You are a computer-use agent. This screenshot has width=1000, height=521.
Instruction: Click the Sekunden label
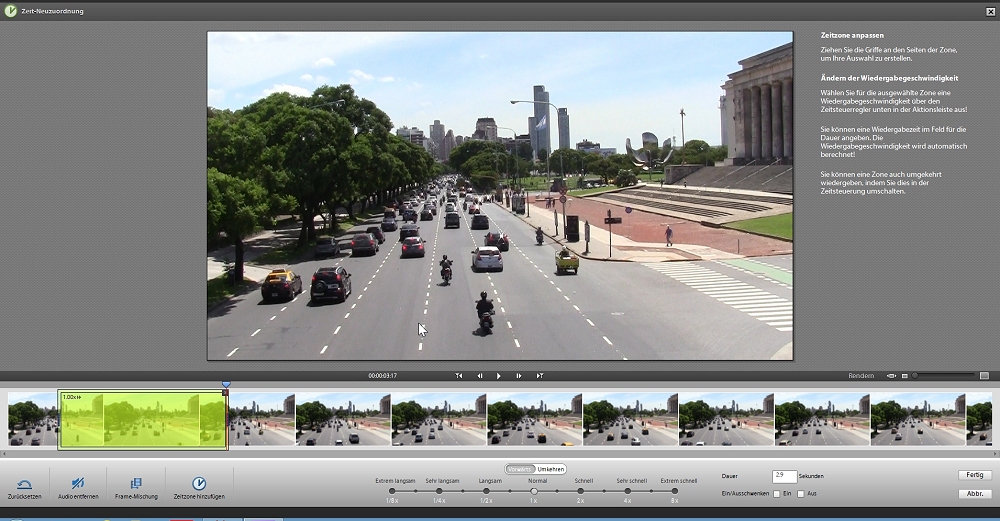[811, 476]
